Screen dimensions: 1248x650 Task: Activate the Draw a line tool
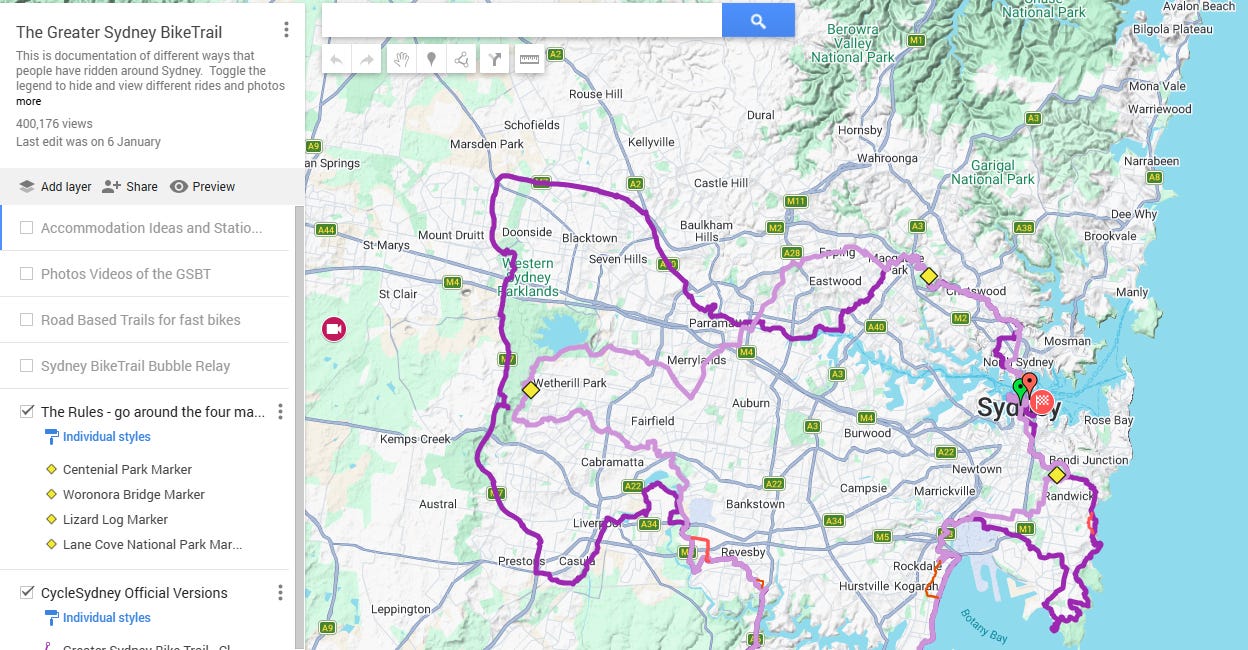coord(461,60)
